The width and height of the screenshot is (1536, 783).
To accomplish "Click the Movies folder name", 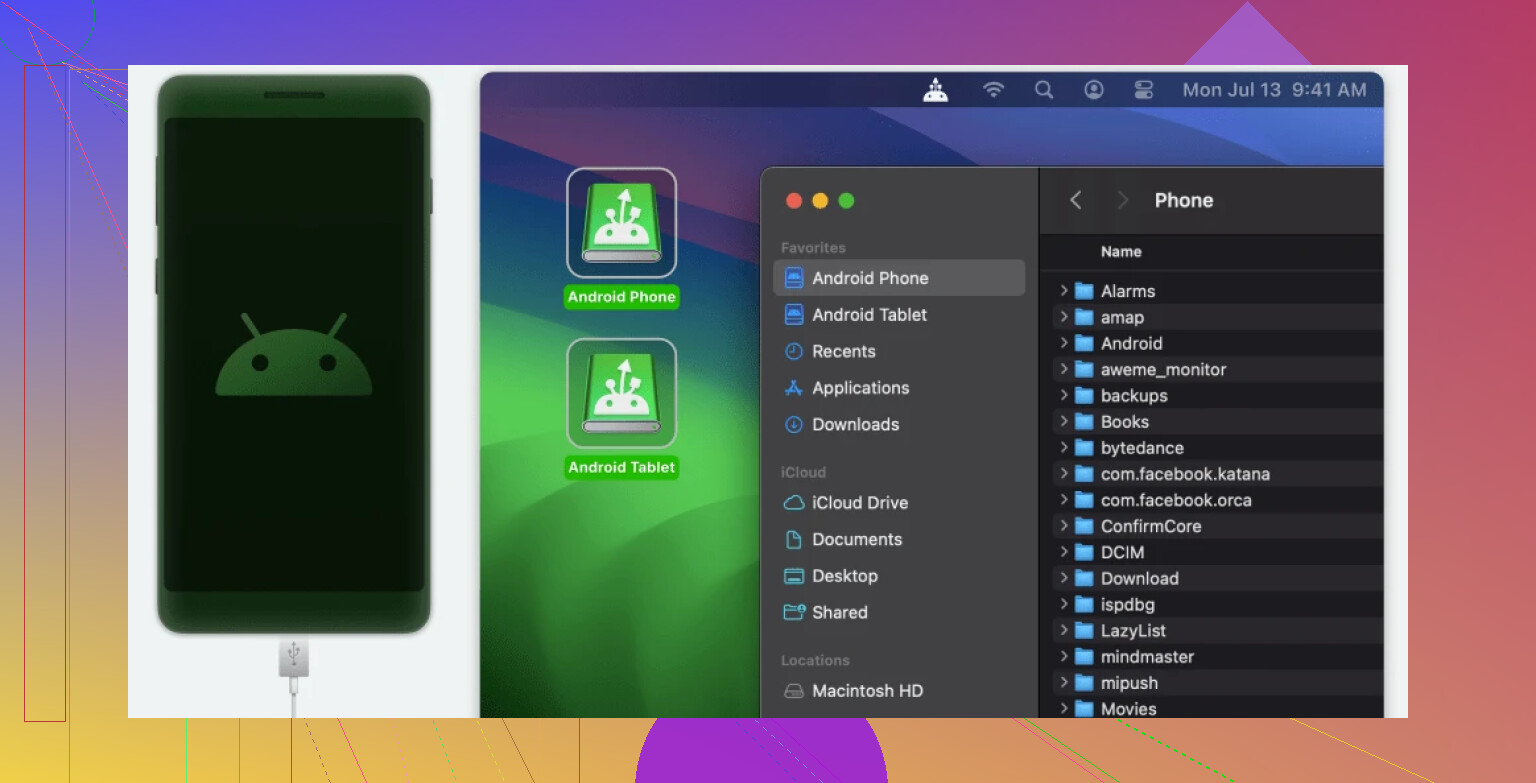I will [x=1128, y=709].
